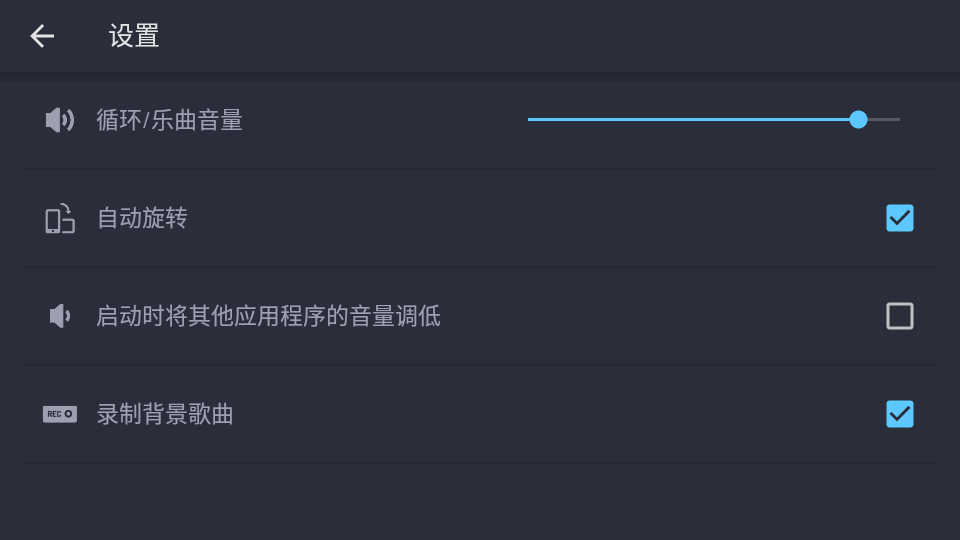
Task: Click the 设置 page title
Action: pos(134,36)
